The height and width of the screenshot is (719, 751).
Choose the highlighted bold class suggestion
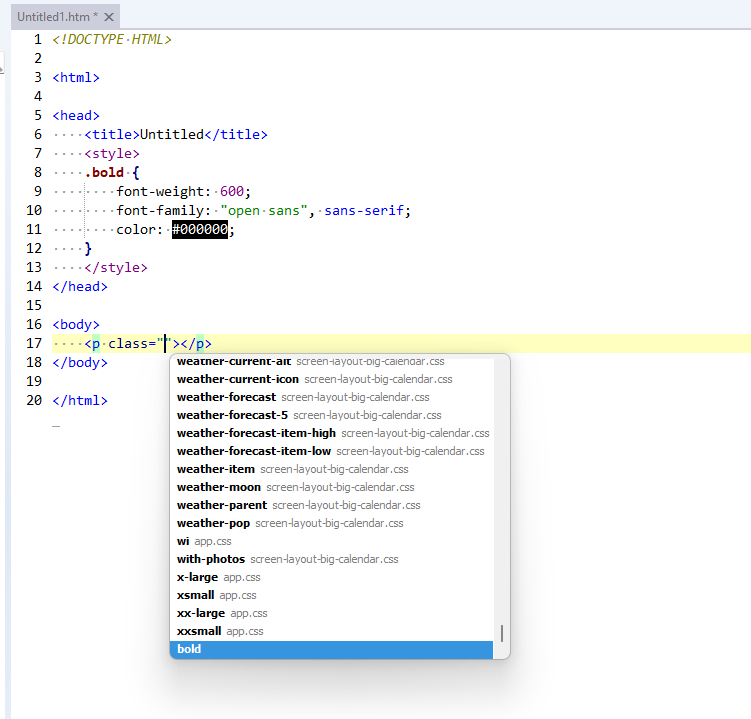[189, 649]
